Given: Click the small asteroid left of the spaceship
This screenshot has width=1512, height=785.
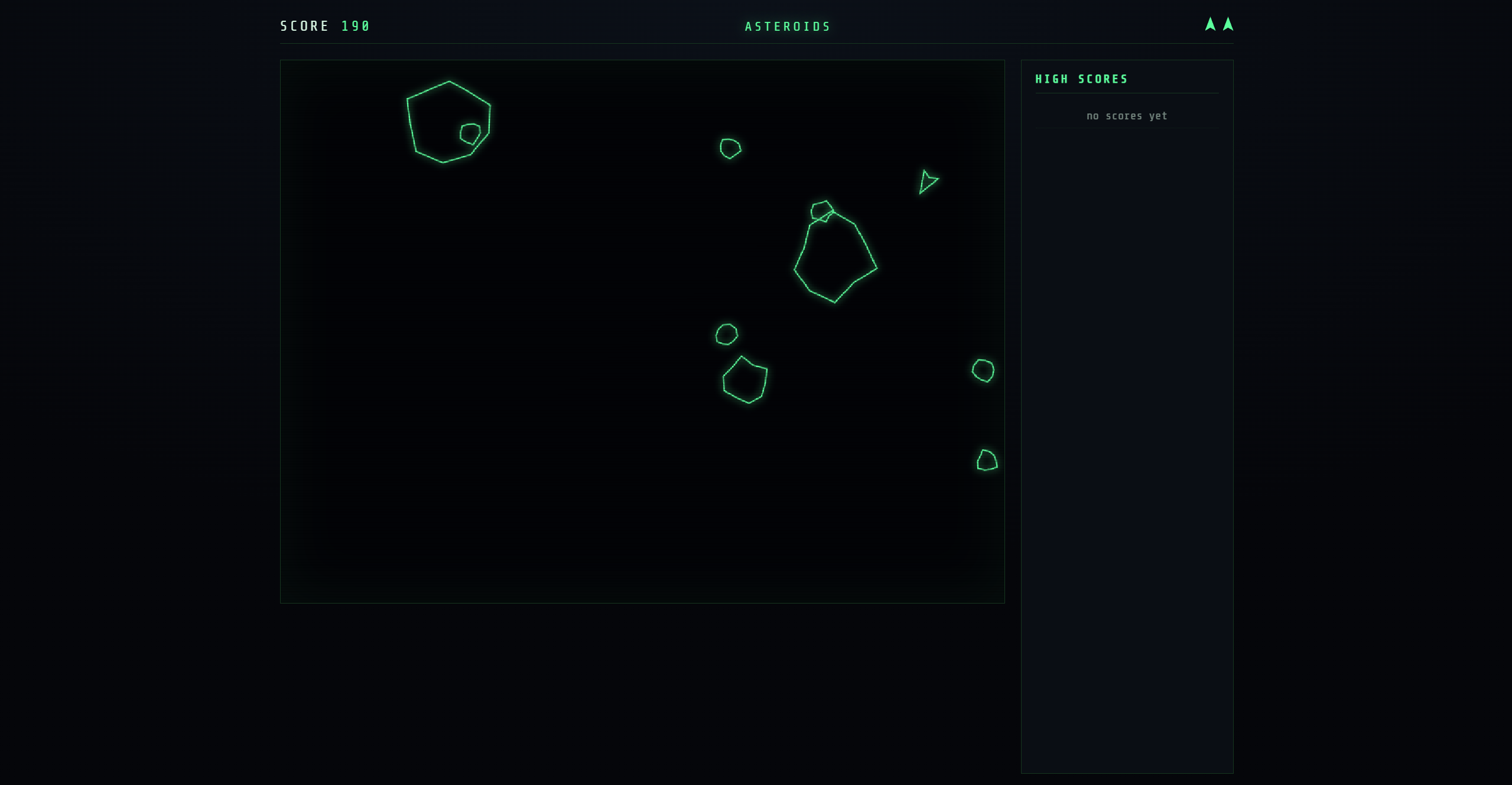Looking at the screenshot, I should (730, 148).
